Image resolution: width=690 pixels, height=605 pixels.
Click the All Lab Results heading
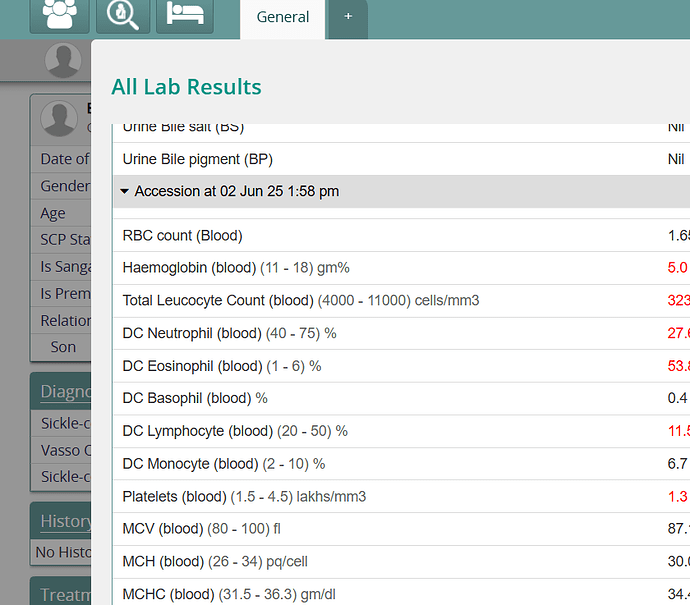(x=186, y=87)
